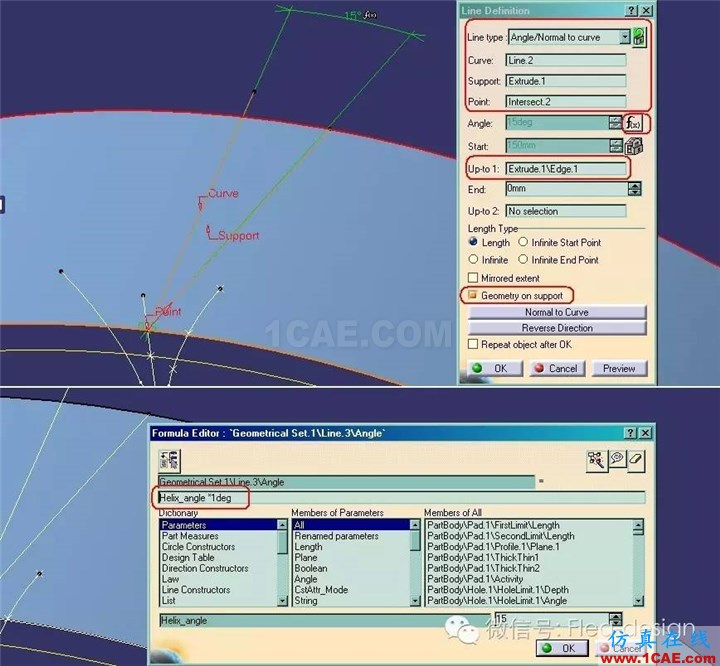Viewport: 720px width, 666px height.
Task: Click the Up-to 2 No selection field
Action: [566, 211]
